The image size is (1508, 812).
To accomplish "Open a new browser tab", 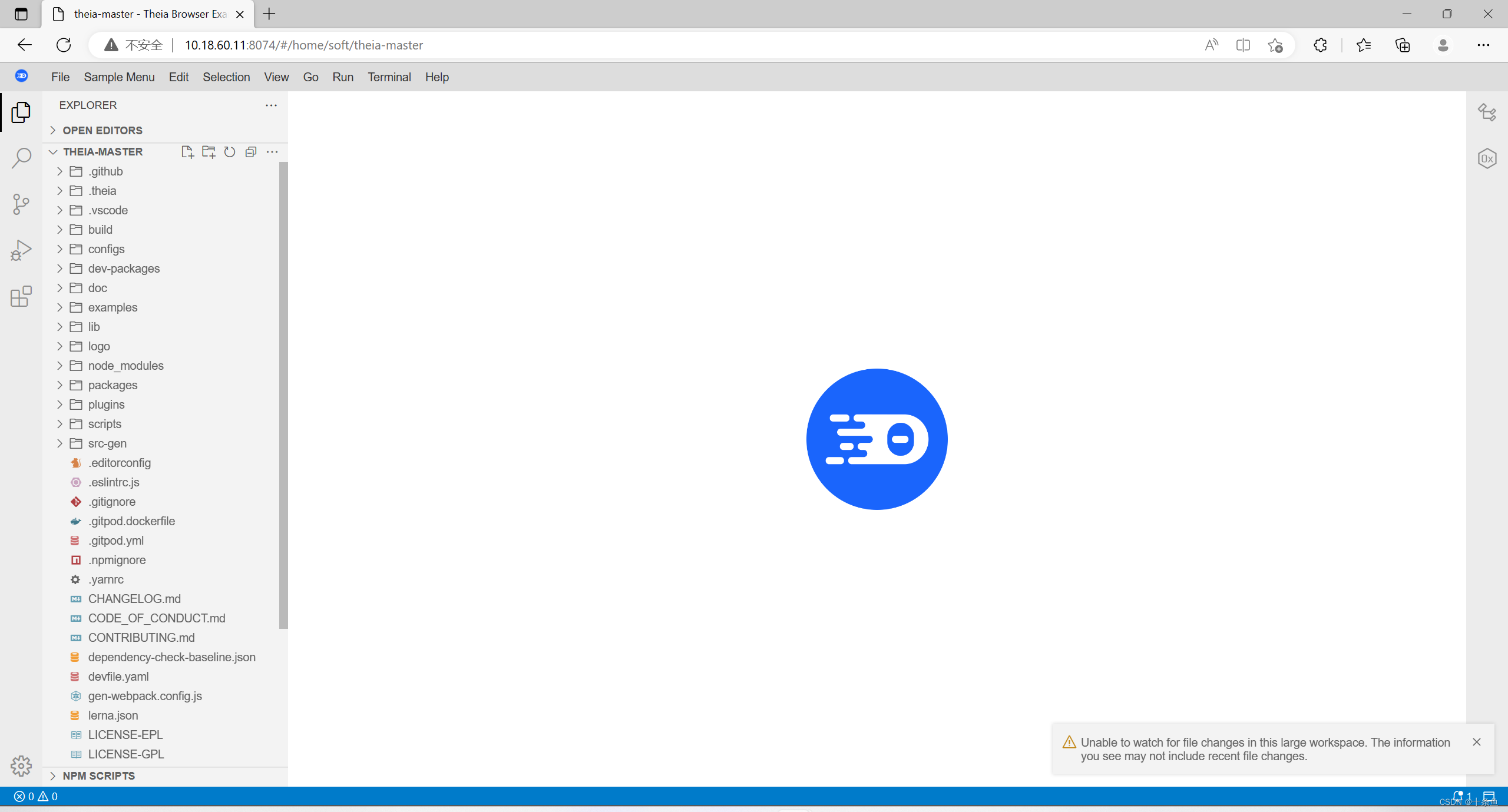I will coord(269,14).
